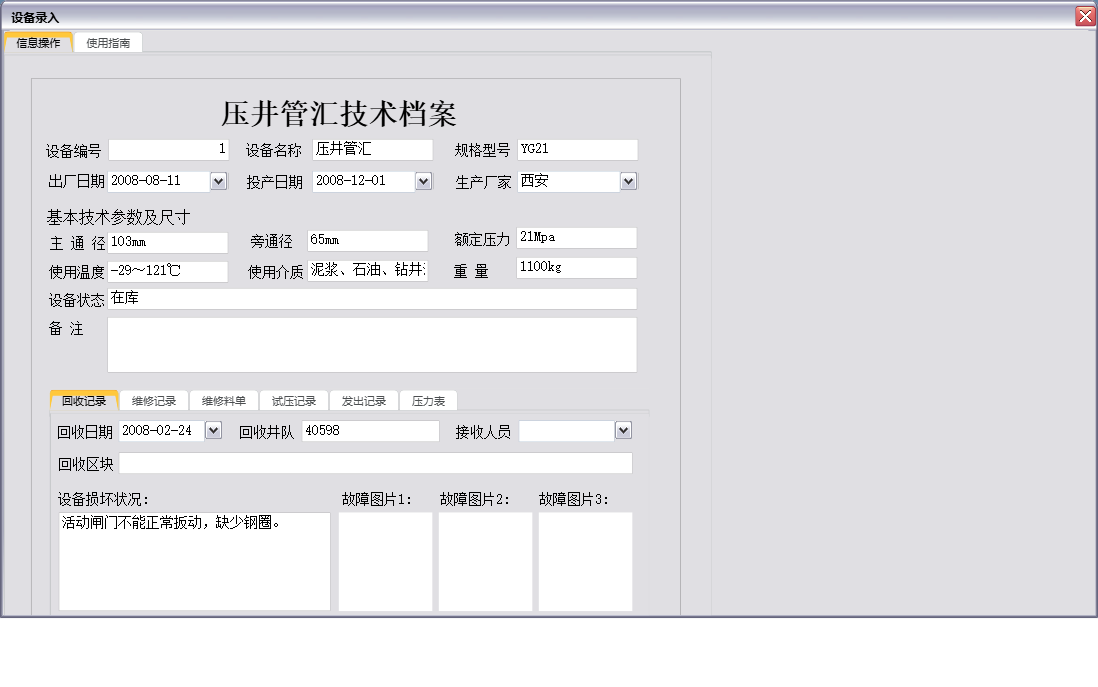Expand the 投产日期 date dropdown
The height and width of the screenshot is (687, 1098).
(422, 181)
